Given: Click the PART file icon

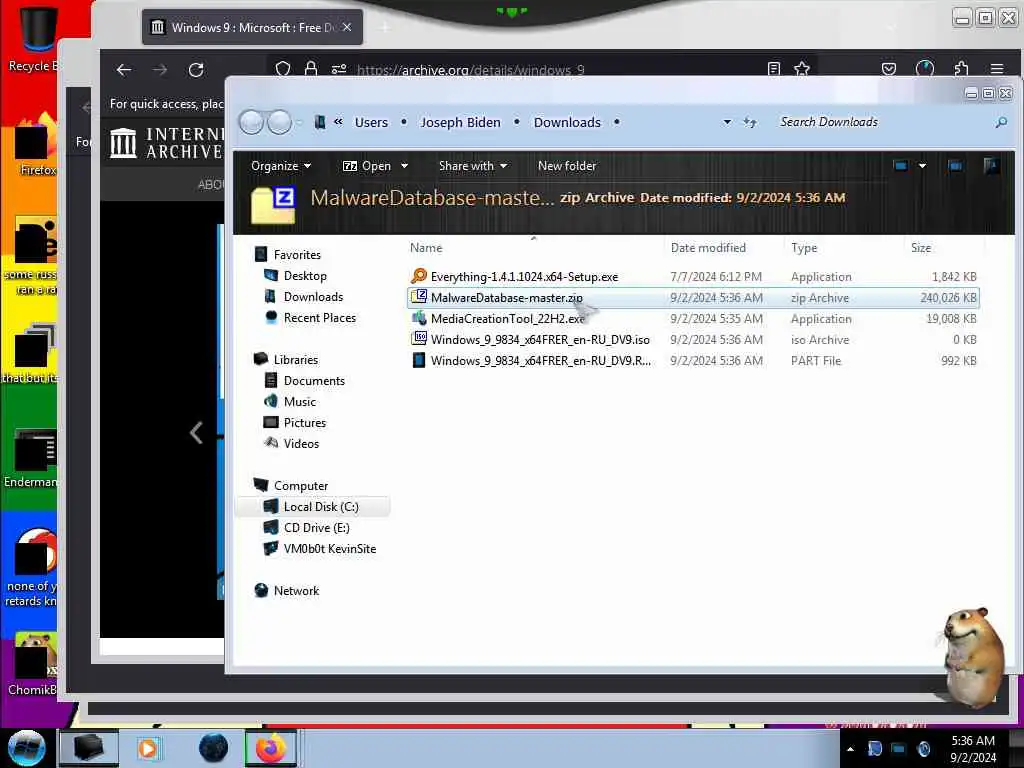Looking at the screenshot, I should tap(419, 360).
